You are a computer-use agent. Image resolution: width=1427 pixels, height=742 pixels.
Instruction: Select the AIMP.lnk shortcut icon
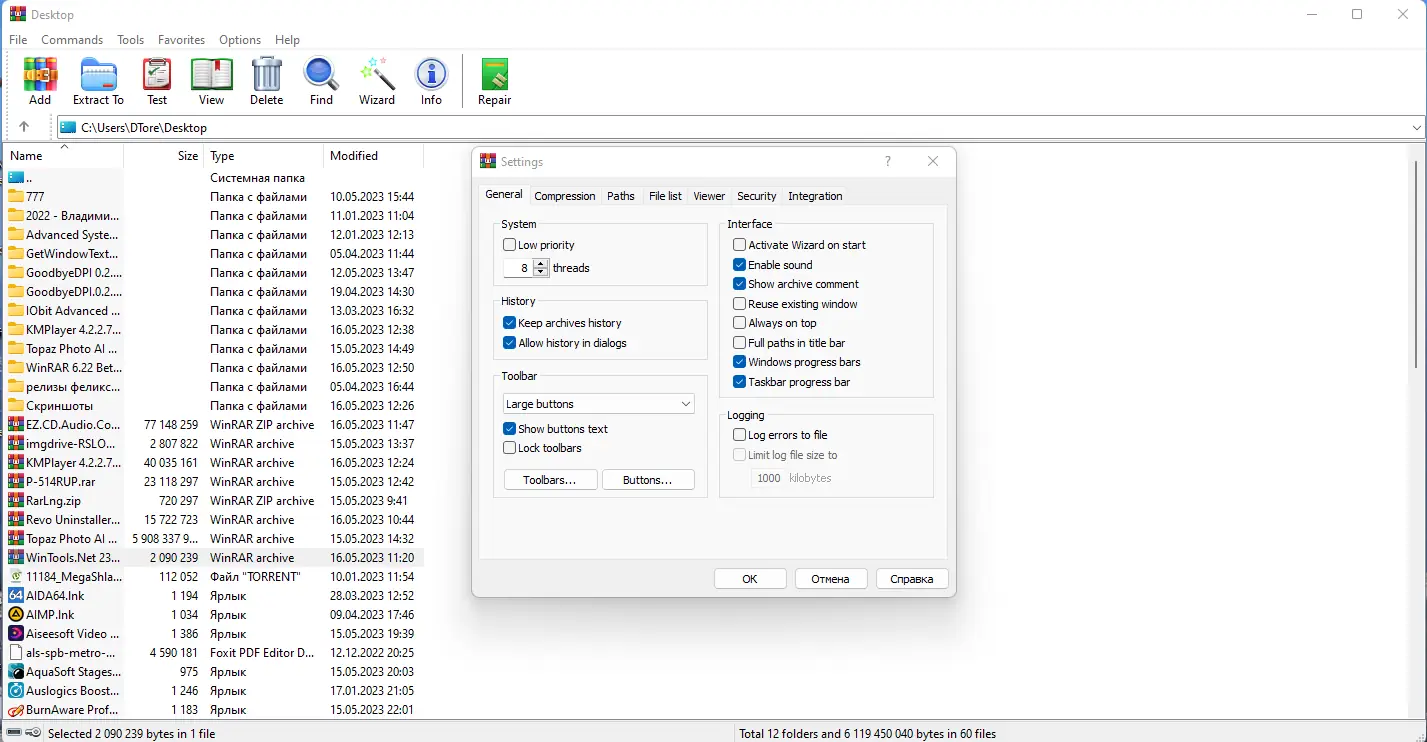pos(16,615)
